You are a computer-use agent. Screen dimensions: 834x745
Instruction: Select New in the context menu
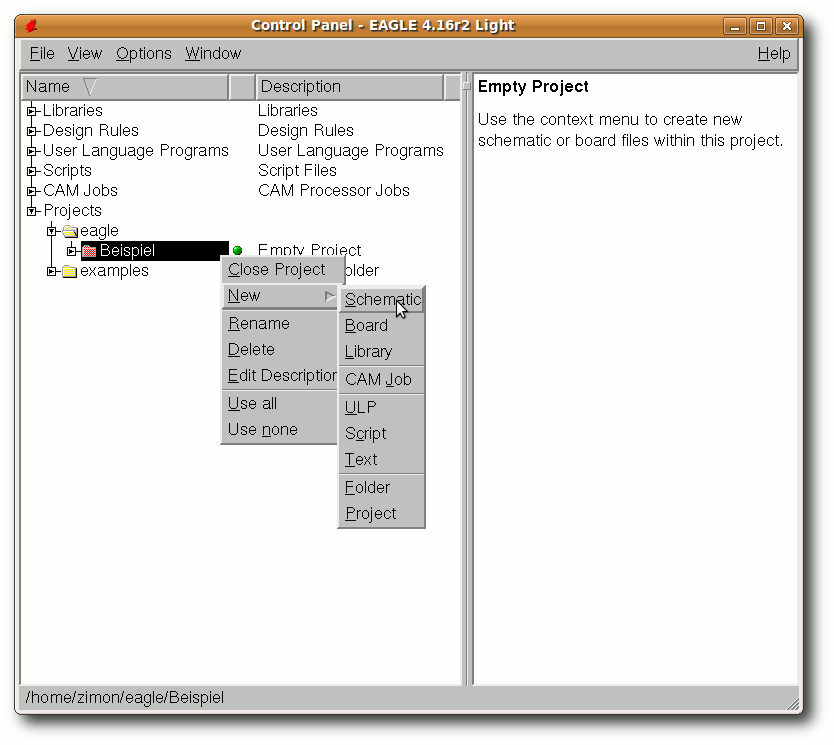point(280,296)
